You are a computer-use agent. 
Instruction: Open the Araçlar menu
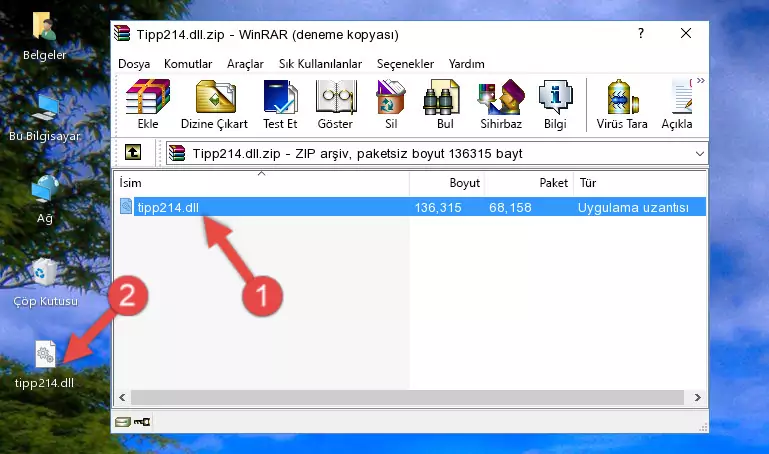pyautogui.click(x=245, y=64)
